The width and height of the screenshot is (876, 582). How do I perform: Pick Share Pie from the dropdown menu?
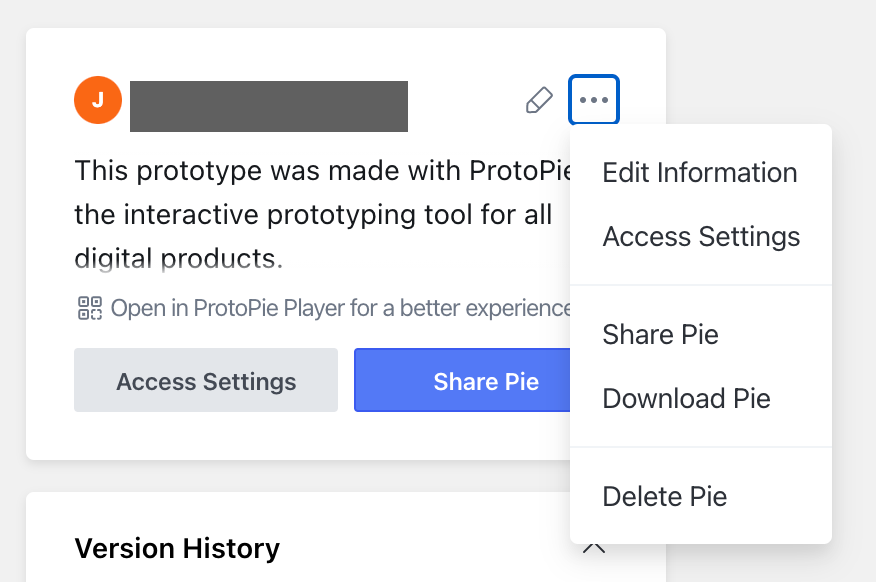(660, 334)
